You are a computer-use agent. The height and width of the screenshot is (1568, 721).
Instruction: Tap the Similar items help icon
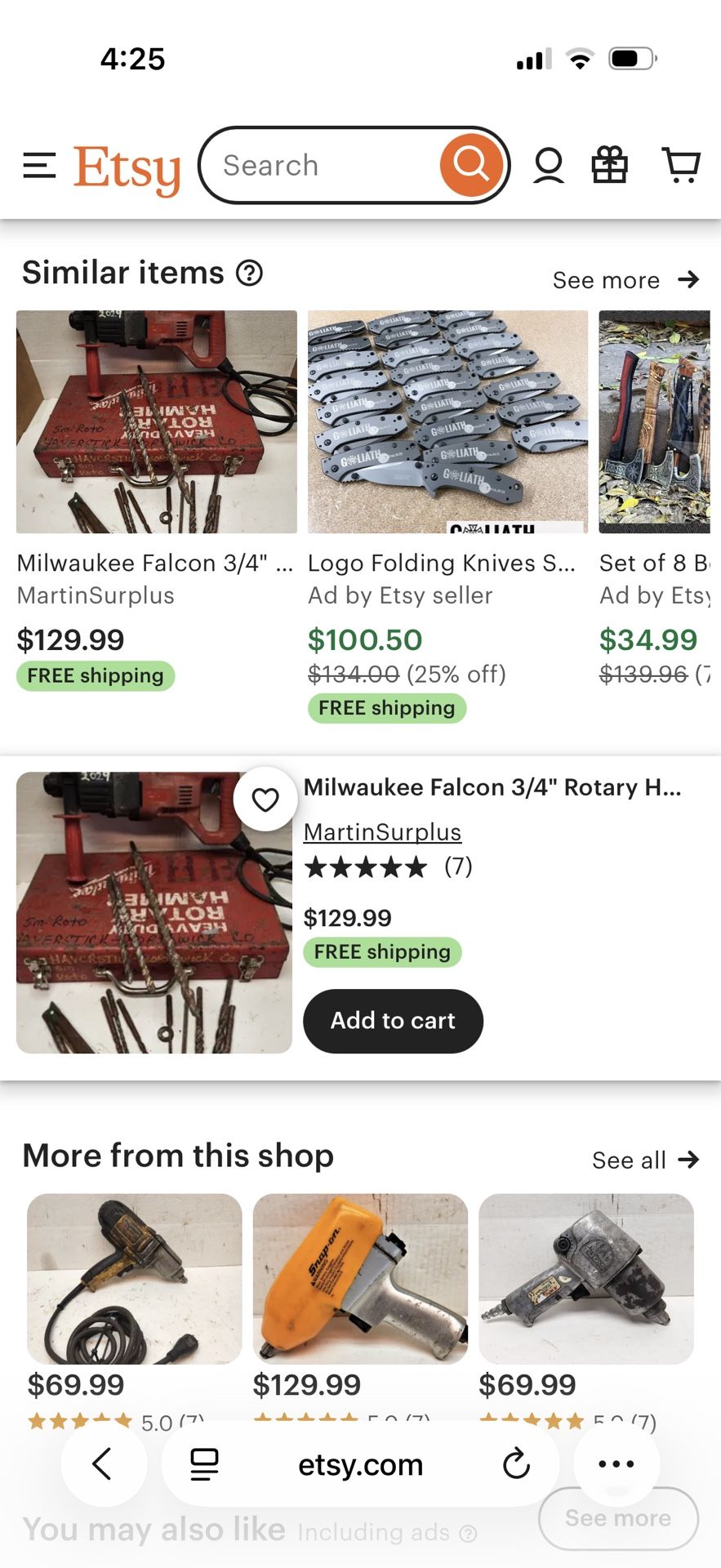[249, 273]
